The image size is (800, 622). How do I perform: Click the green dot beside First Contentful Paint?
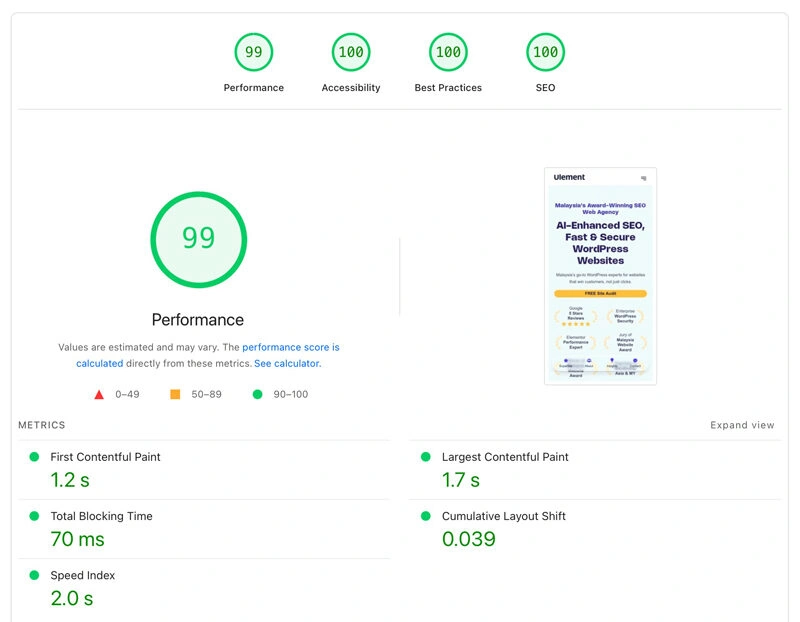pyautogui.click(x=34, y=457)
